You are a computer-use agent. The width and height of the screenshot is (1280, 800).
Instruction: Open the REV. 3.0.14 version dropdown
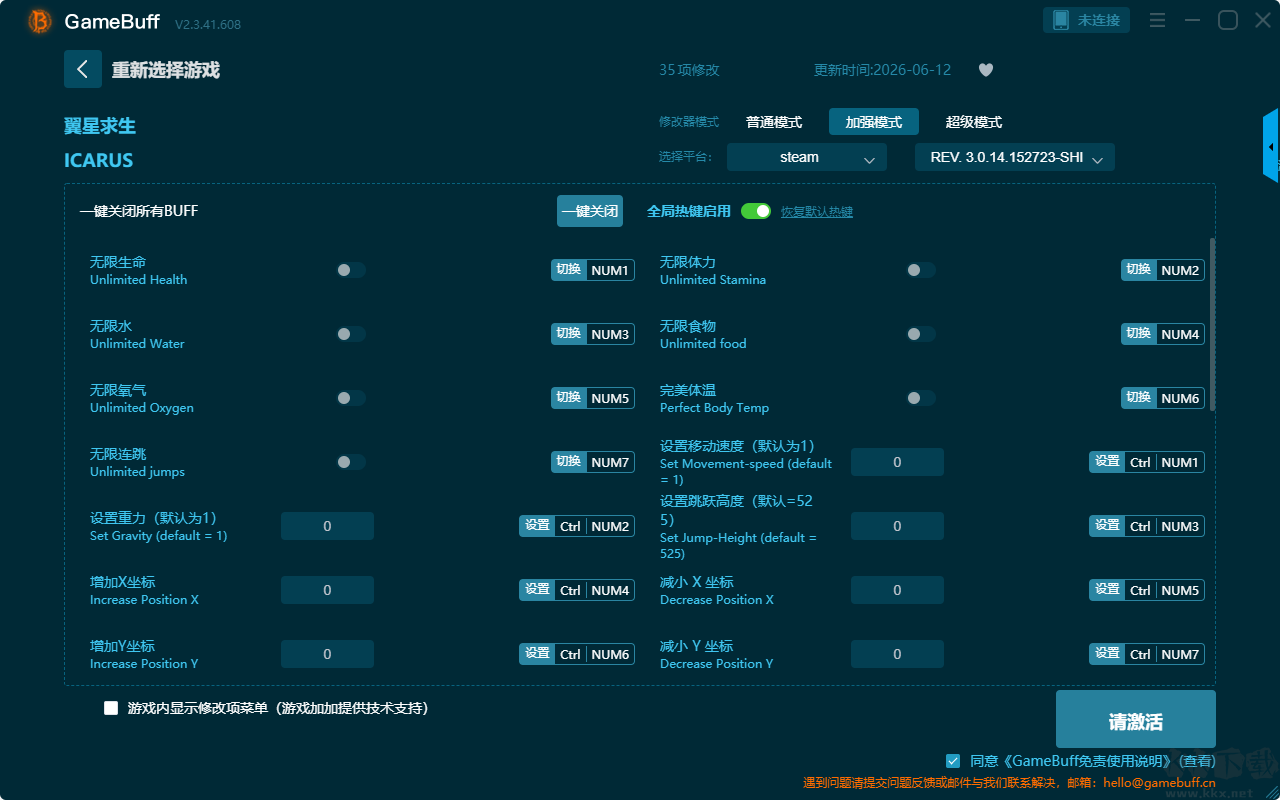tap(1015, 157)
